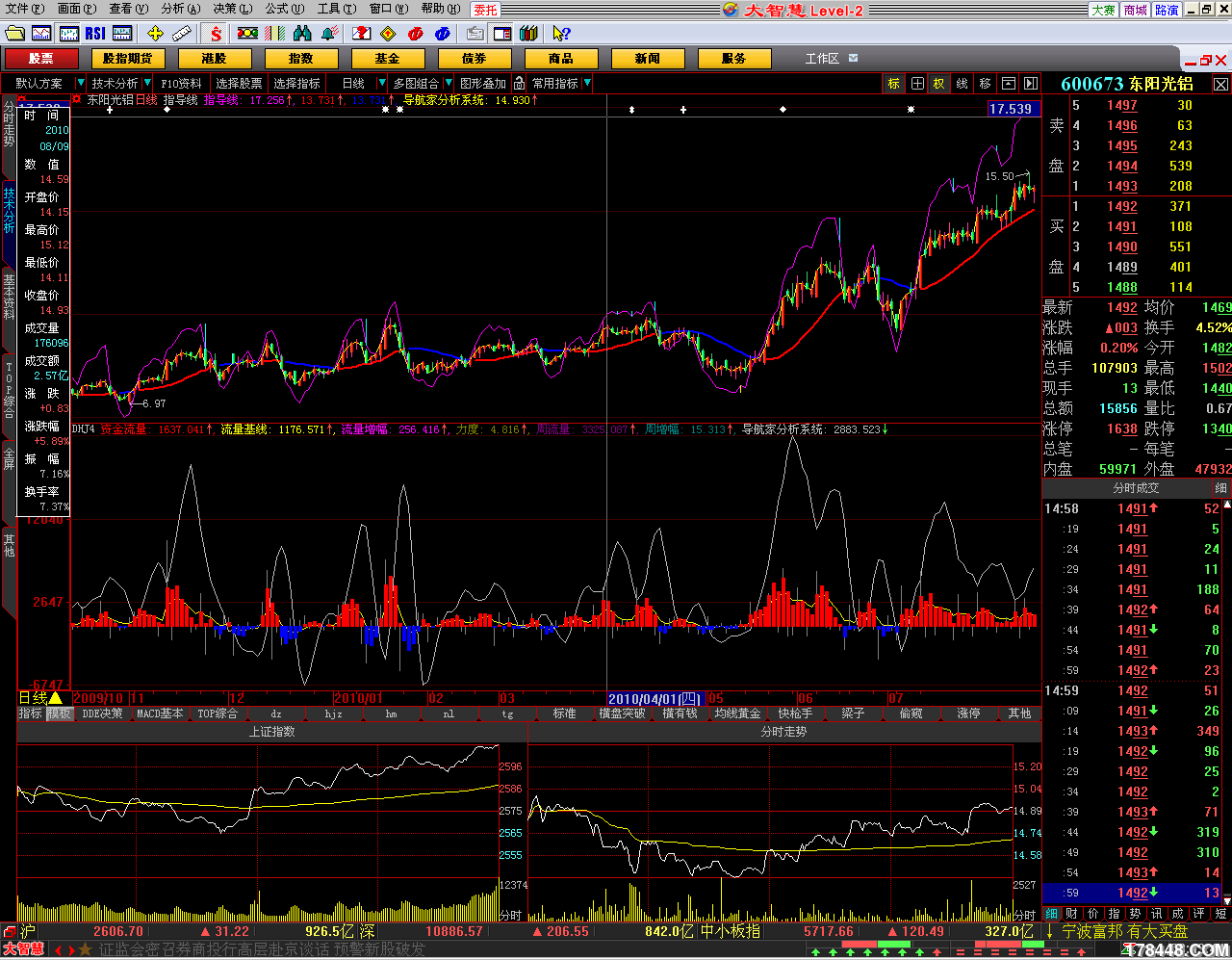
Task: Click the grid plus layout icon
Action: [917, 84]
